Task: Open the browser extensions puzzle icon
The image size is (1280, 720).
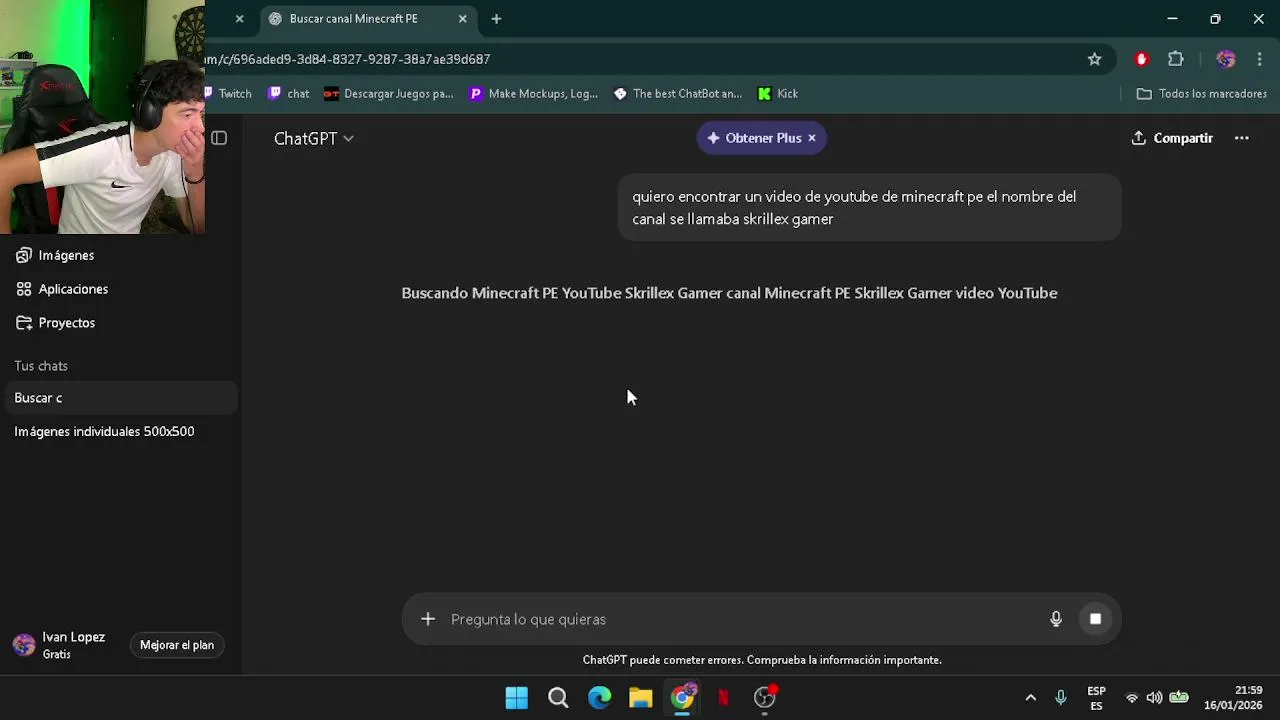Action: 1176,59
